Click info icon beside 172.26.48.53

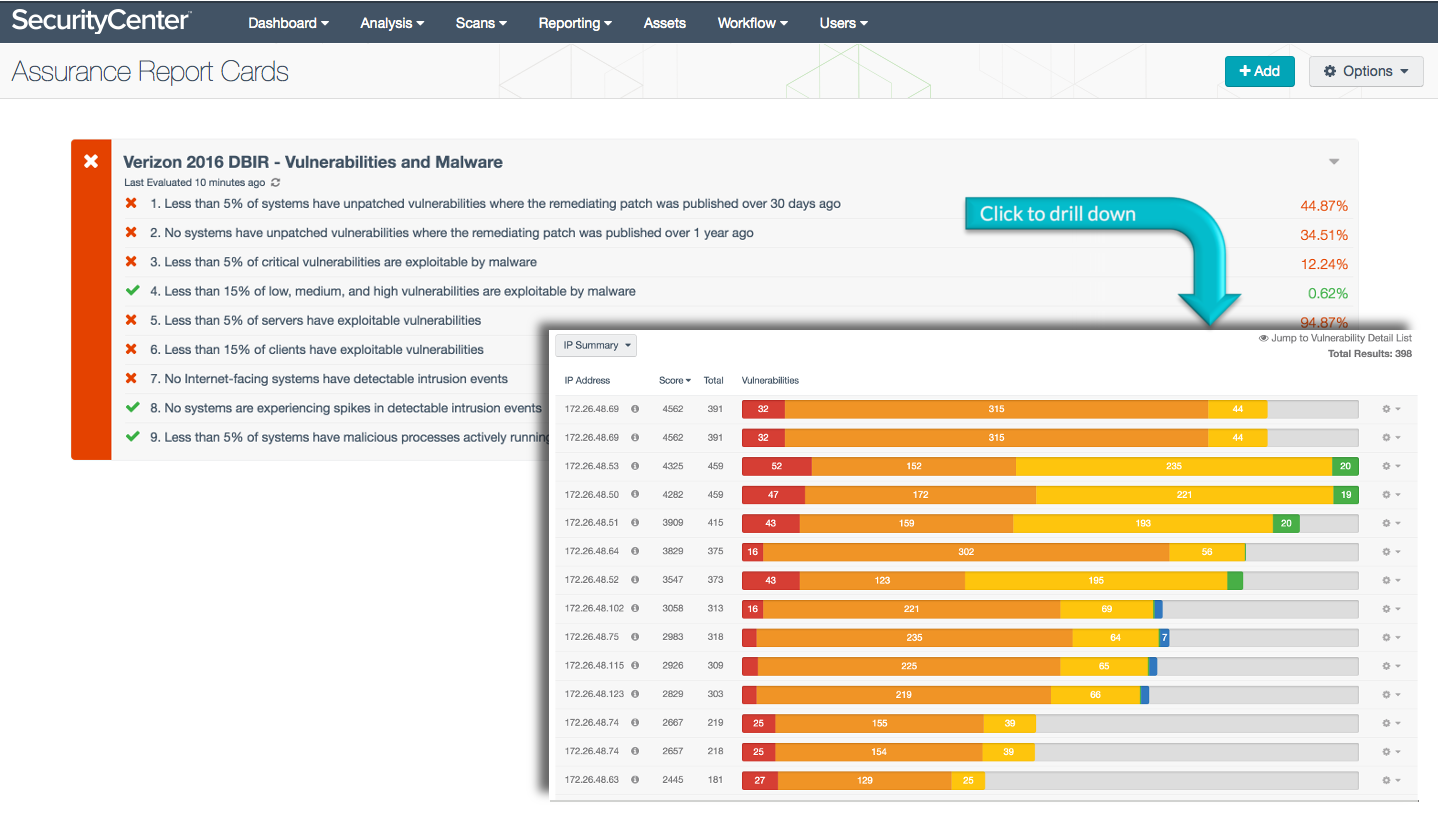coord(635,466)
